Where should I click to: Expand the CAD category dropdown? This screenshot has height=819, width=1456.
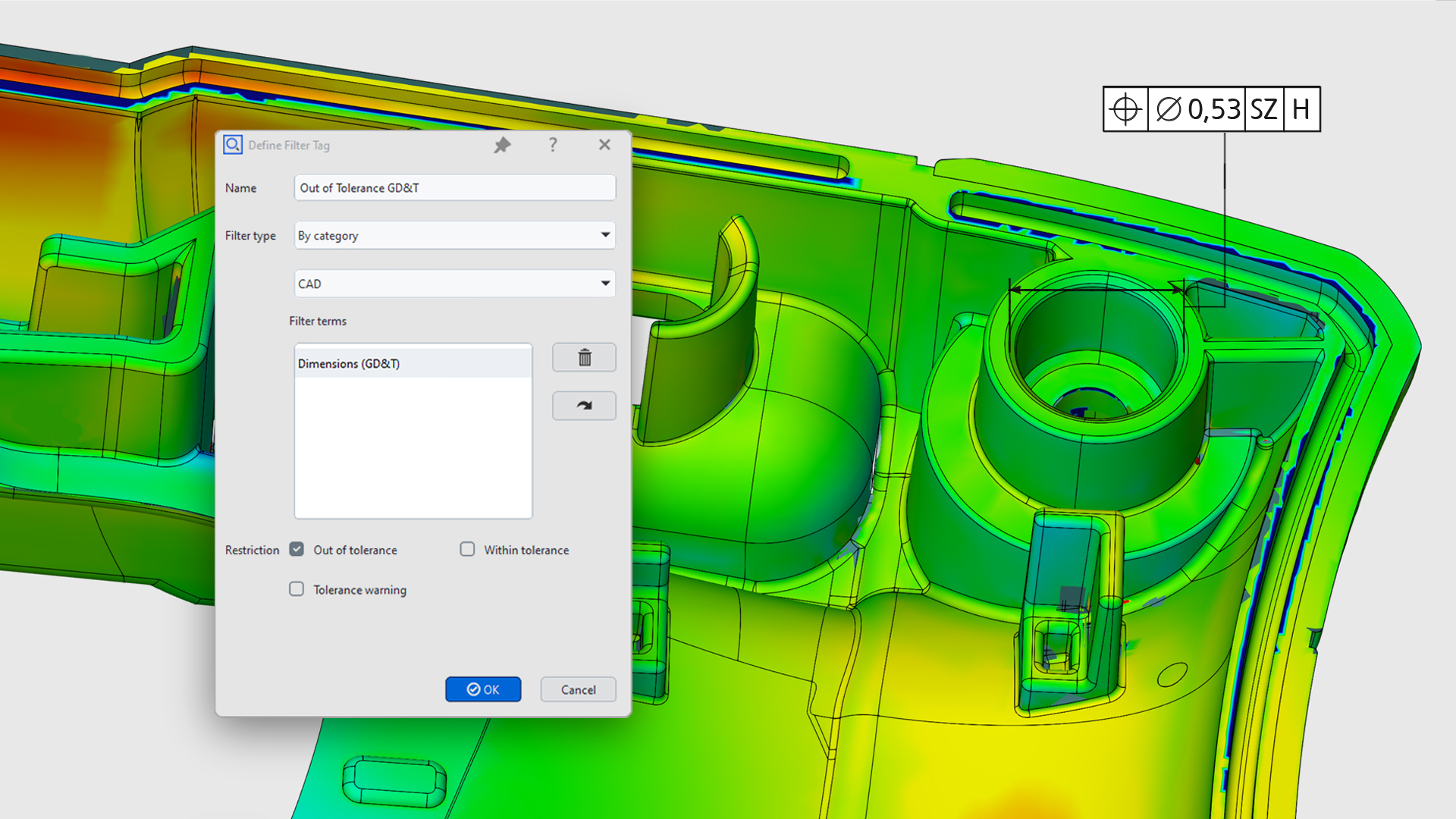click(x=454, y=284)
